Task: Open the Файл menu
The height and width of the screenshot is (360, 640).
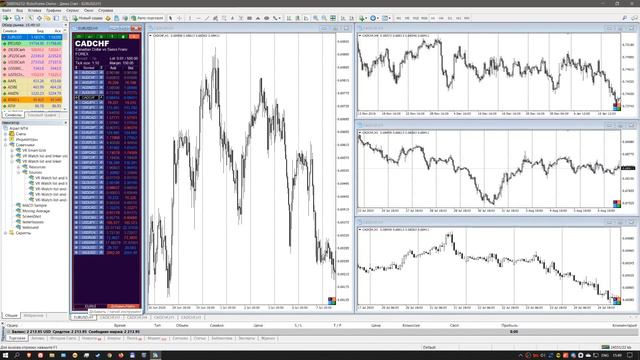Action: click(x=7, y=10)
